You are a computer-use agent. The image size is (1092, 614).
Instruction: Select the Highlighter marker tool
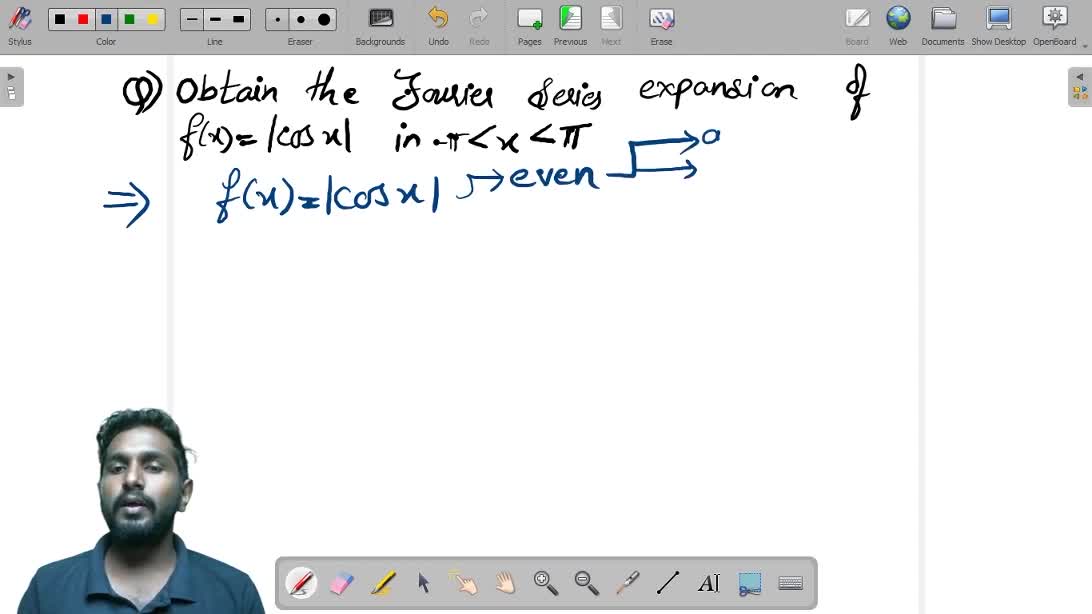click(383, 583)
